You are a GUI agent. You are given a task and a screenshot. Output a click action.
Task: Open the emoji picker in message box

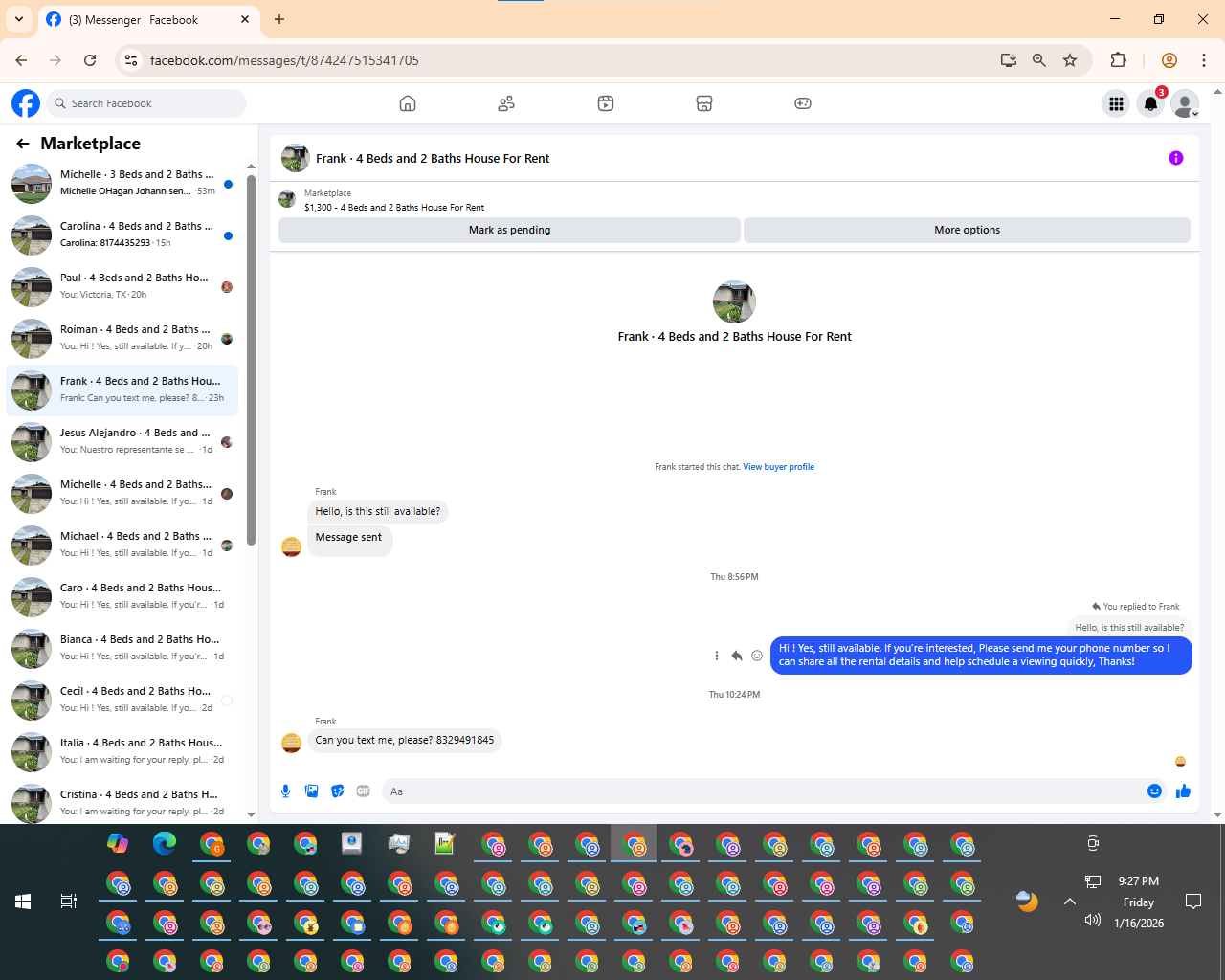[1154, 791]
